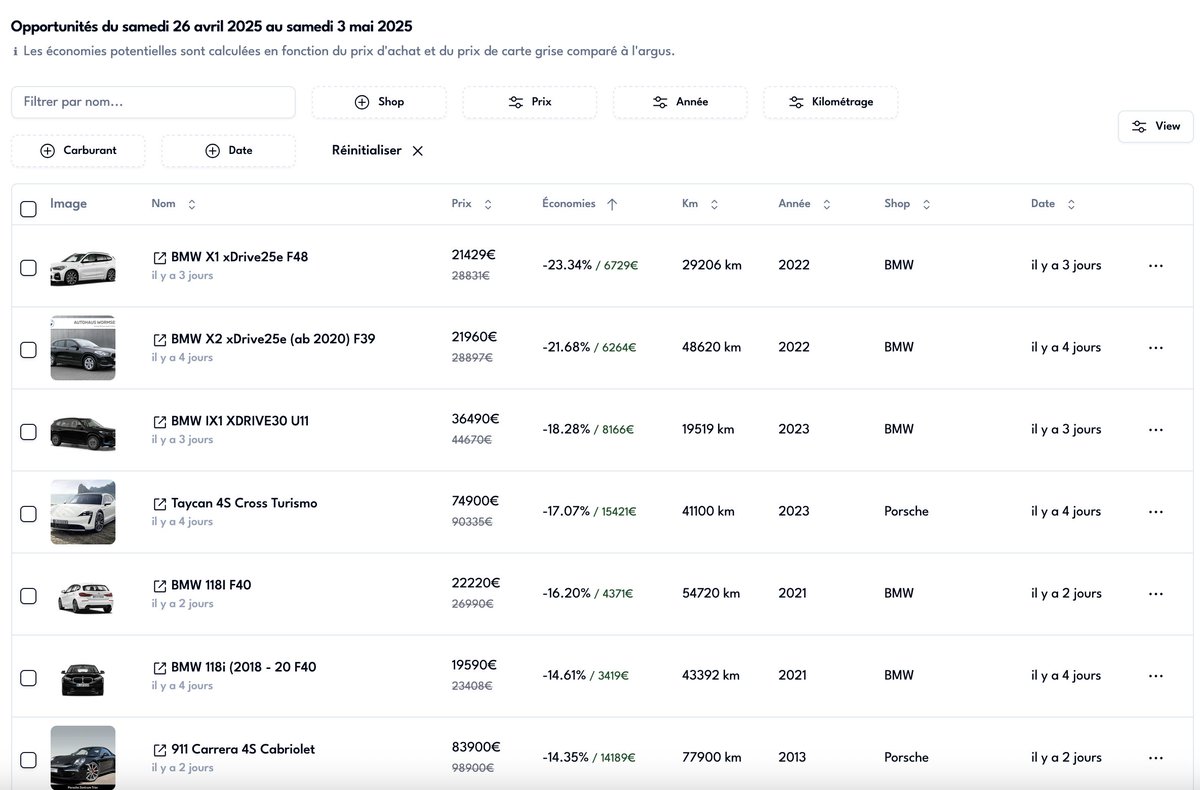Open the Prix filter dropdown

coord(529,102)
